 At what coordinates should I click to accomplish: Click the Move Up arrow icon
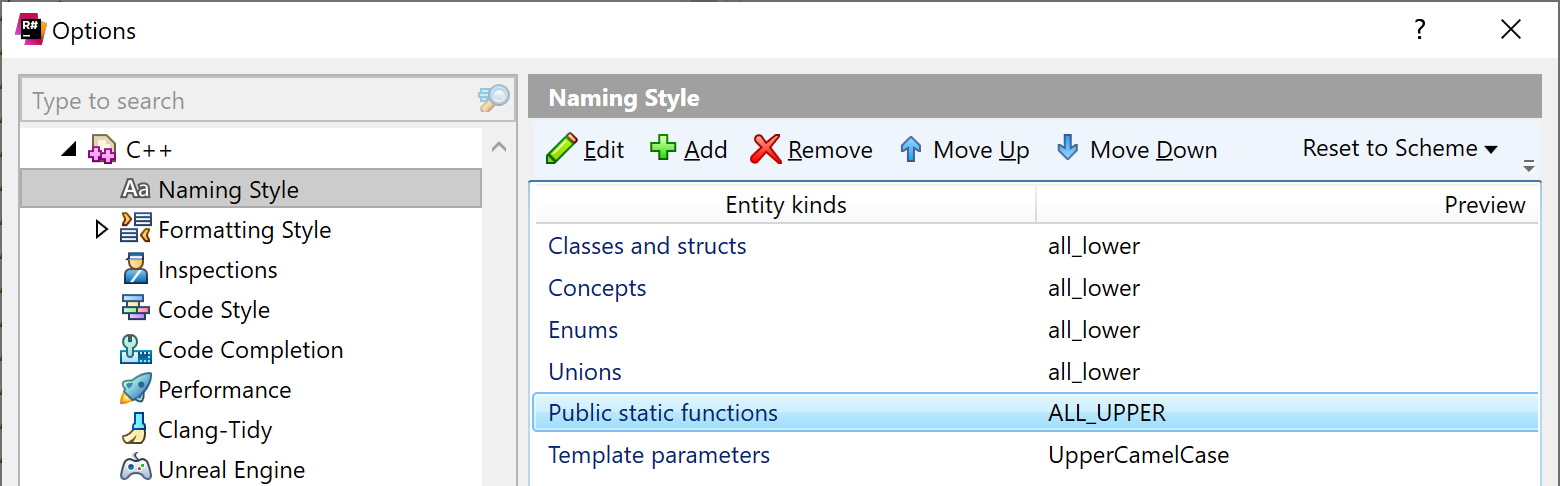pos(910,150)
